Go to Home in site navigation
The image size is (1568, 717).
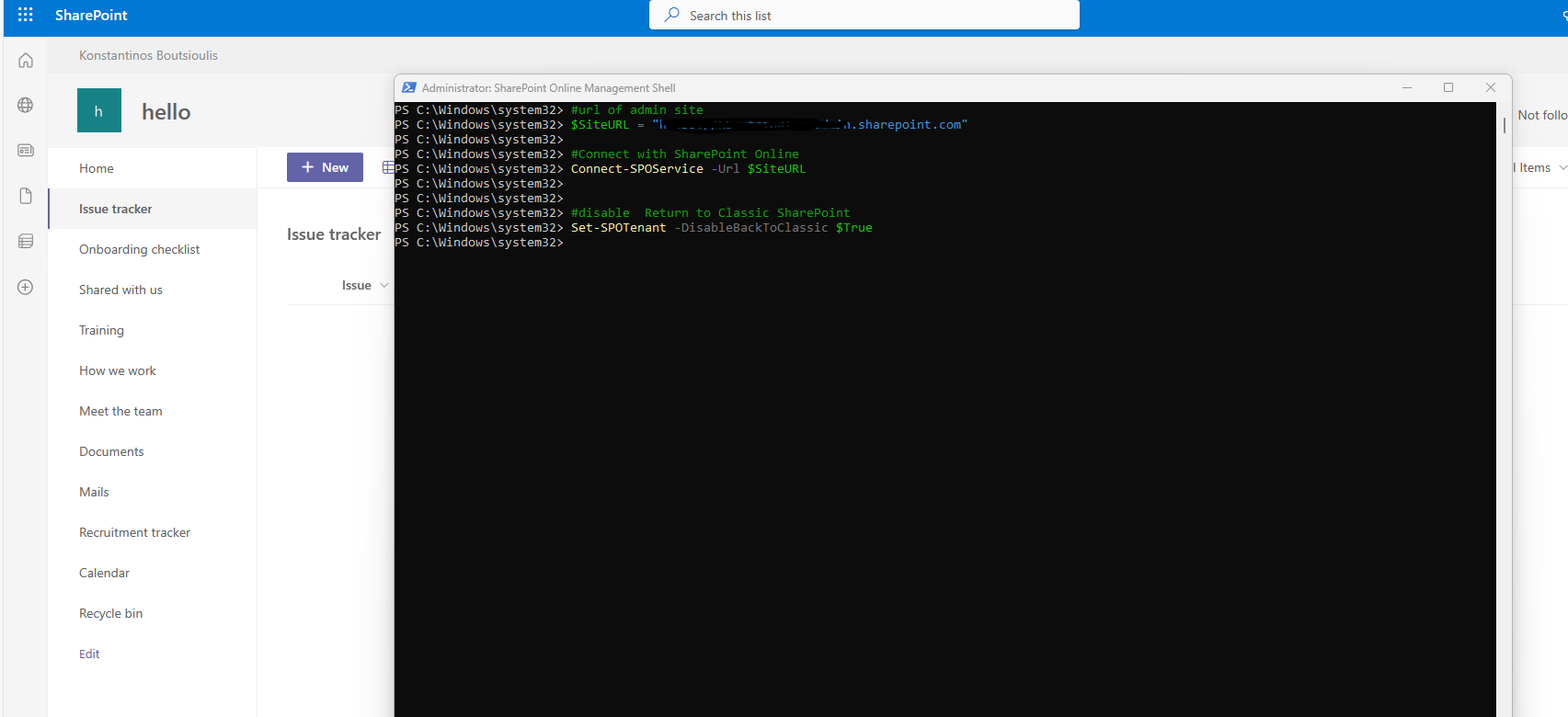(x=97, y=168)
